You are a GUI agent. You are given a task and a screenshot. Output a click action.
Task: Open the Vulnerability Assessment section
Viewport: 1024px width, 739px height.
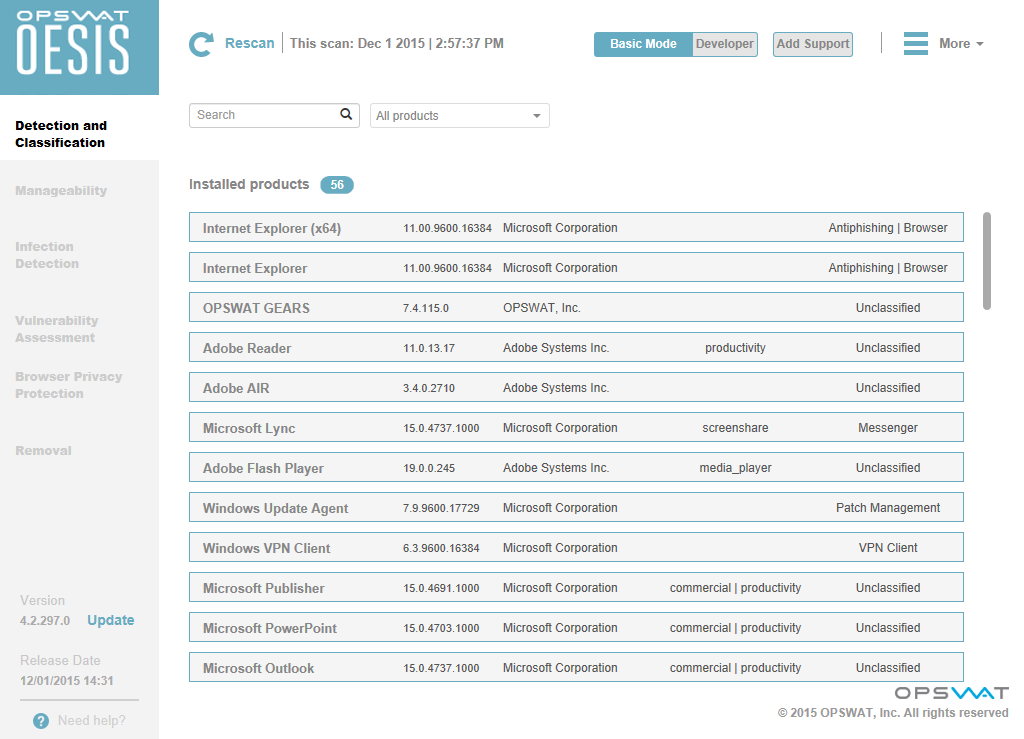click(57, 329)
